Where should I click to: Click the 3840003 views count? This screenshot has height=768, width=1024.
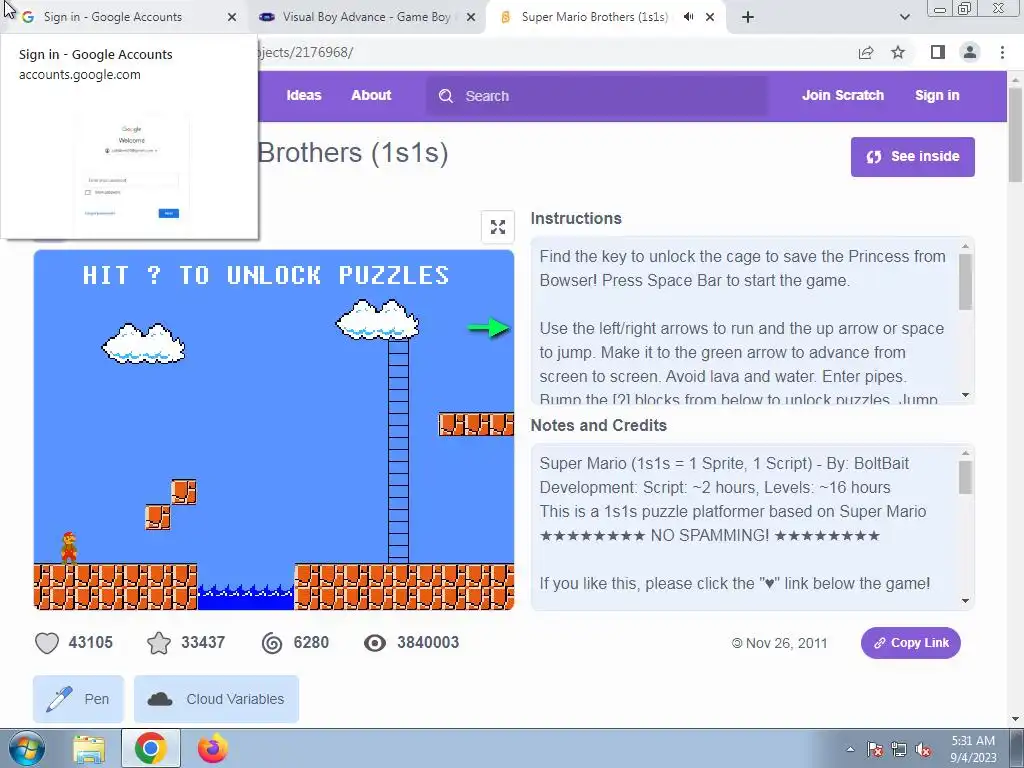click(428, 643)
